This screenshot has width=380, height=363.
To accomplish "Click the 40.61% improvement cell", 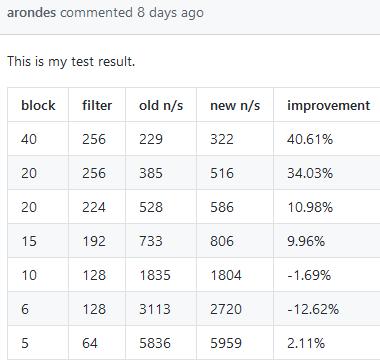I will tap(327, 139).
